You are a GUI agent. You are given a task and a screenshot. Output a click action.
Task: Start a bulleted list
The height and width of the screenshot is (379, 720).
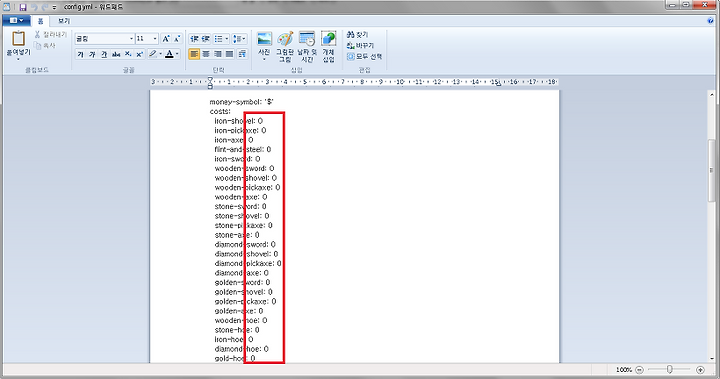[219, 39]
